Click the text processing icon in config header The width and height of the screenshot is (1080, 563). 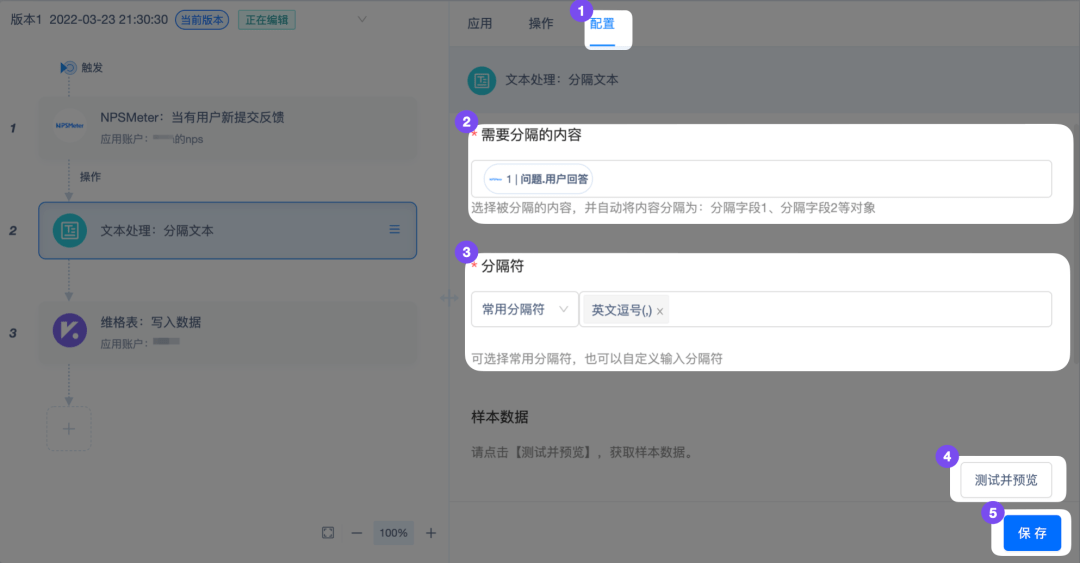click(481, 81)
